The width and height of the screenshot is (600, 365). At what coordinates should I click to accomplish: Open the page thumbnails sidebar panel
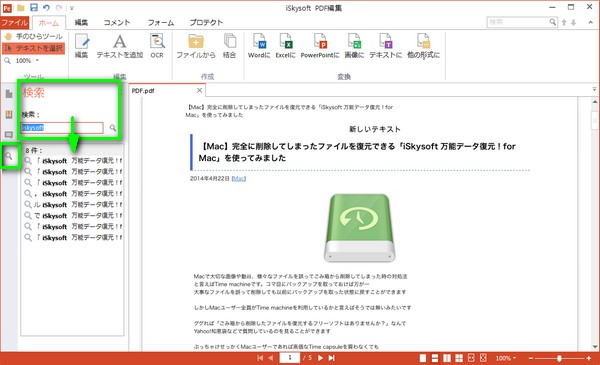tap(9, 94)
